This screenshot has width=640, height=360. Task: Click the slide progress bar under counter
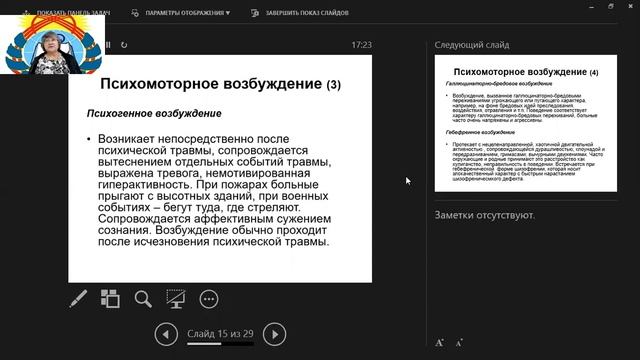point(220,344)
